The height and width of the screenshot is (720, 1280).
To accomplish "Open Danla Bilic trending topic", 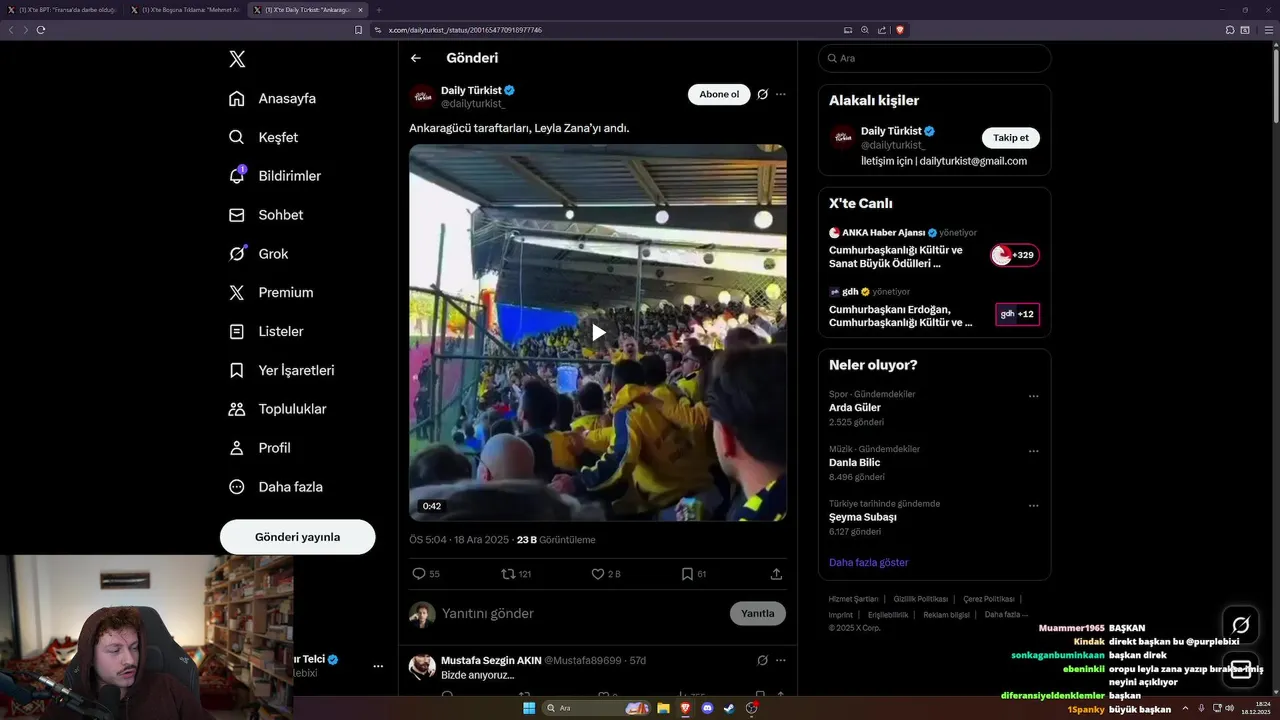I will 855,463.
